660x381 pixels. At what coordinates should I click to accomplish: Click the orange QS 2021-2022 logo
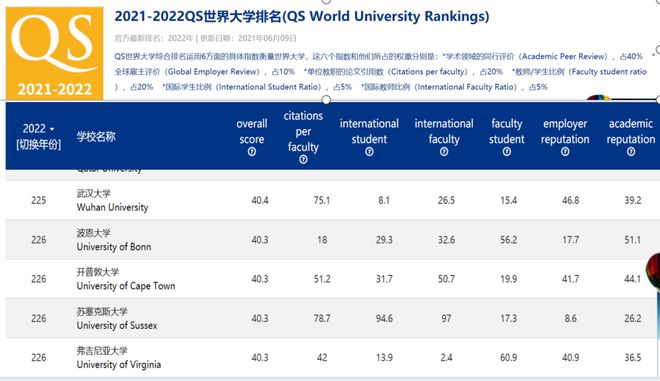click(x=54, y=53)
